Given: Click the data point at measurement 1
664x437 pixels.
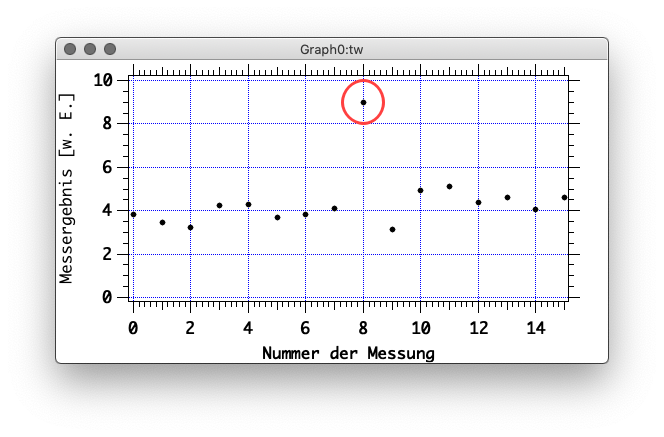Looking at the screenshot, I should 162,223.
